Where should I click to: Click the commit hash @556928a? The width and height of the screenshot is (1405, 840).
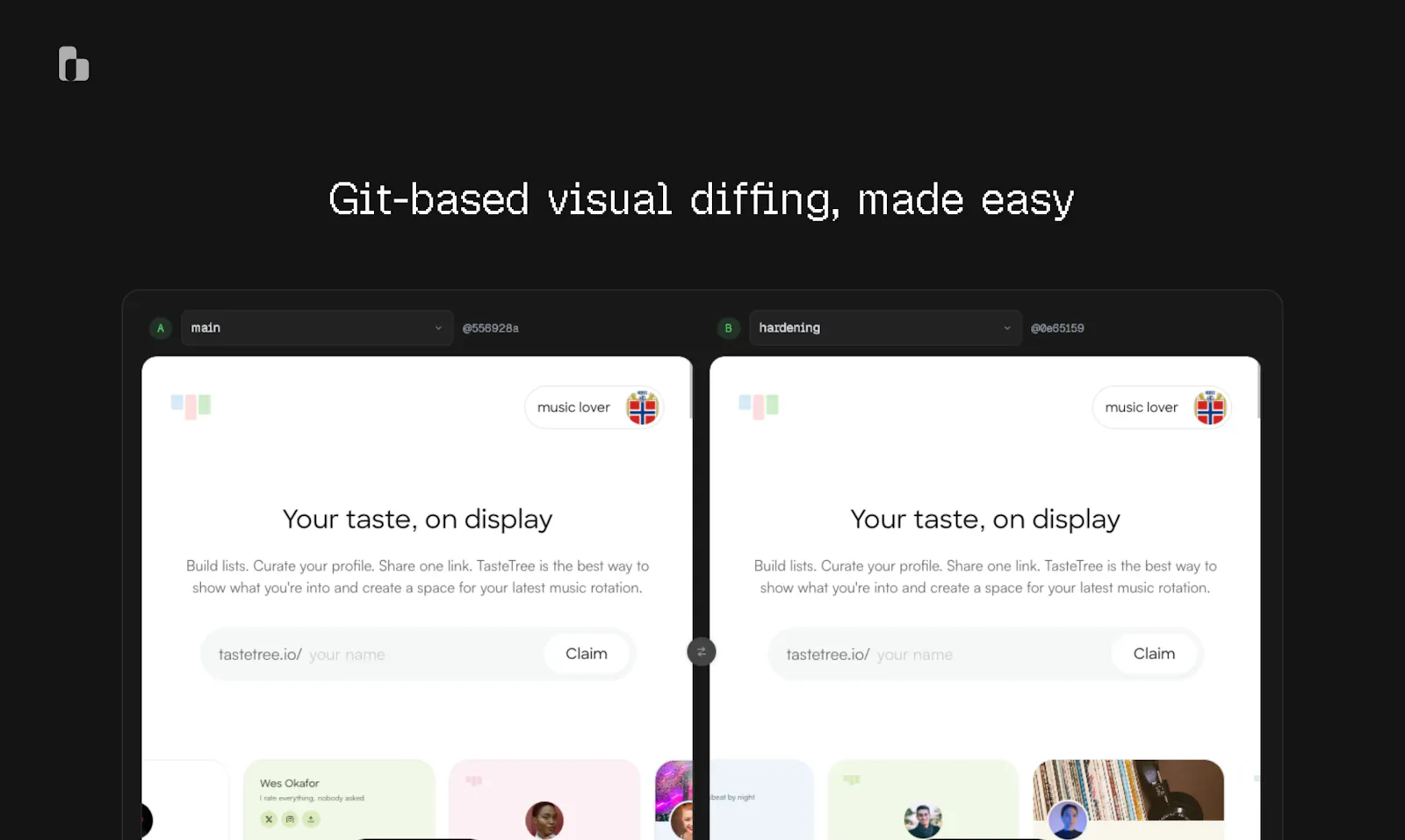[x=491, y=328]
